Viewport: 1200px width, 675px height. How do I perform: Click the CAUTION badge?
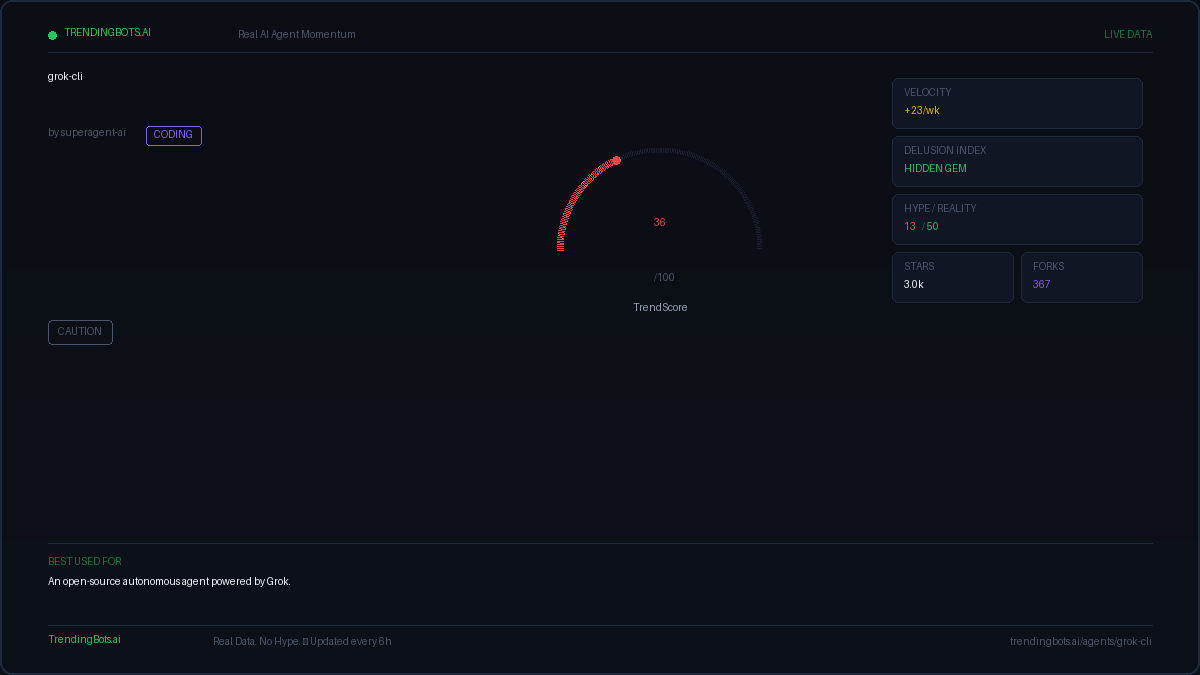click(x=80, y=332)
